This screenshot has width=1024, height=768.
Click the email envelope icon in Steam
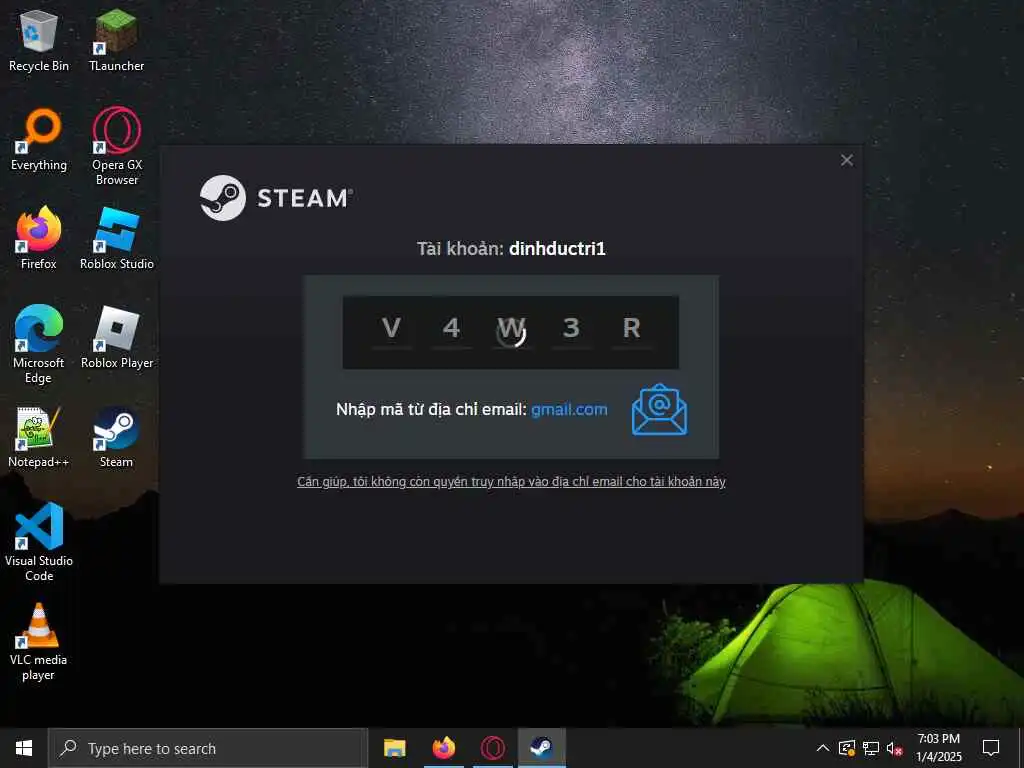[659, 409]
